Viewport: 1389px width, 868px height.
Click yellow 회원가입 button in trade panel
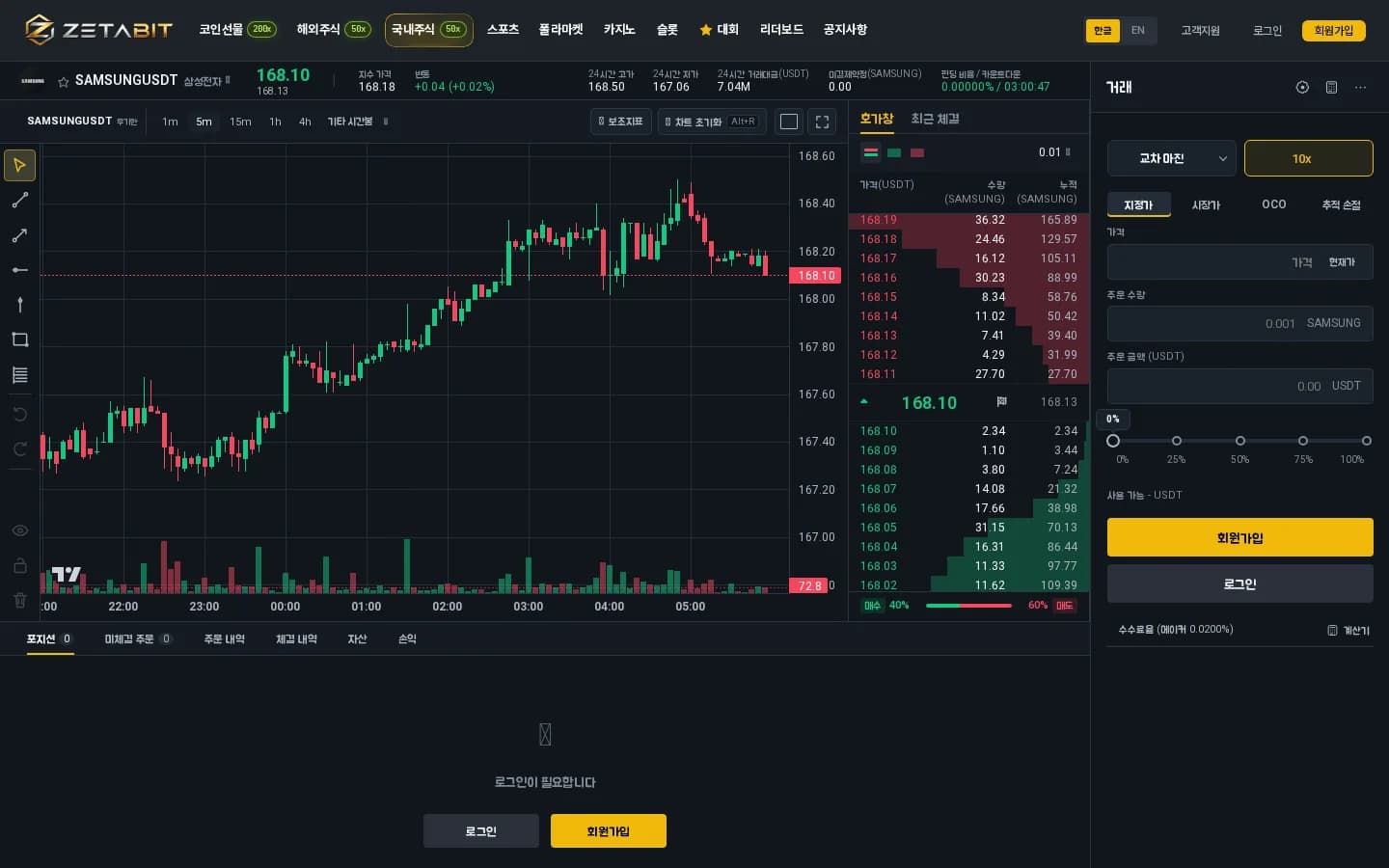(1239, 537)
